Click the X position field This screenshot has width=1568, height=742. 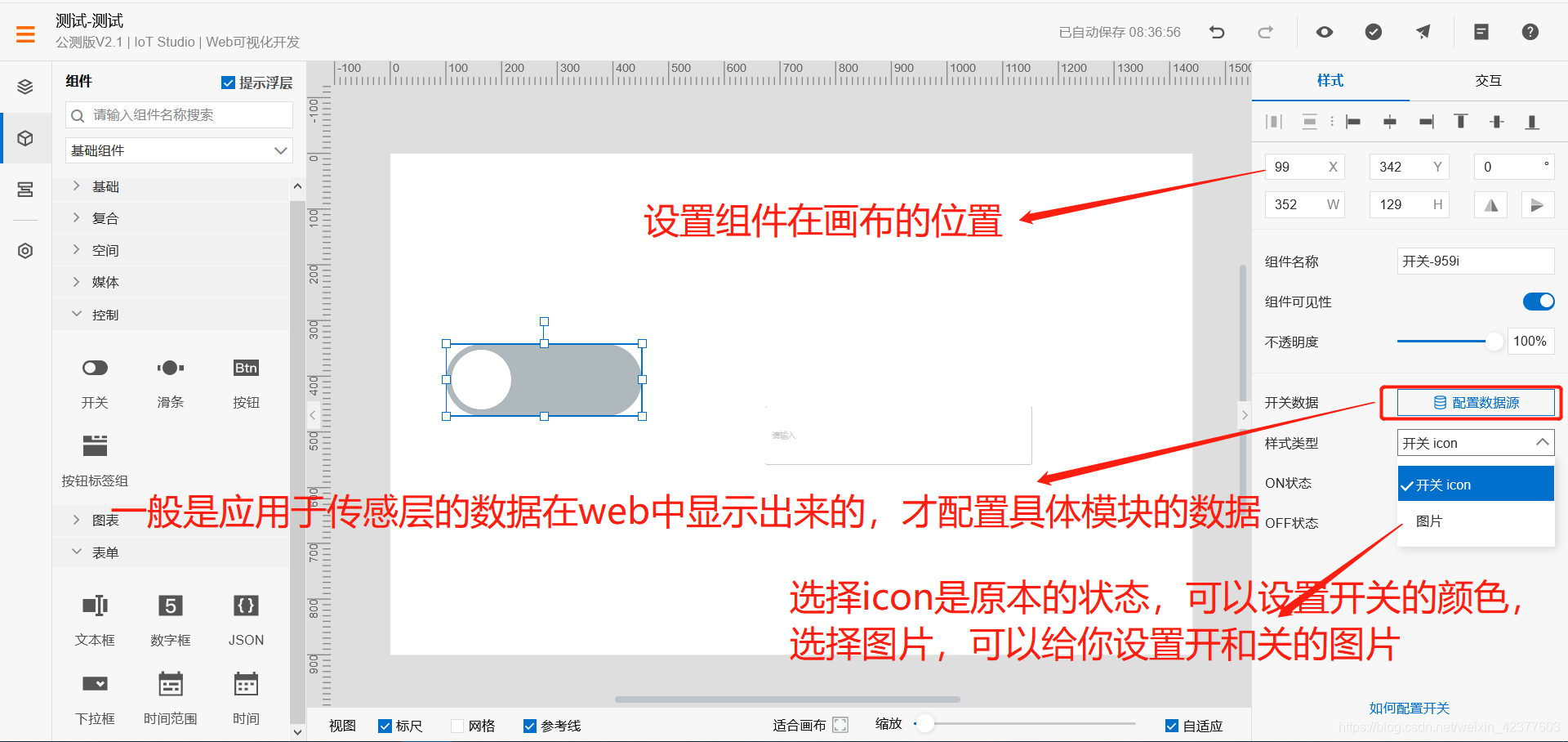pyautogui.click(x=1305, y=167)
